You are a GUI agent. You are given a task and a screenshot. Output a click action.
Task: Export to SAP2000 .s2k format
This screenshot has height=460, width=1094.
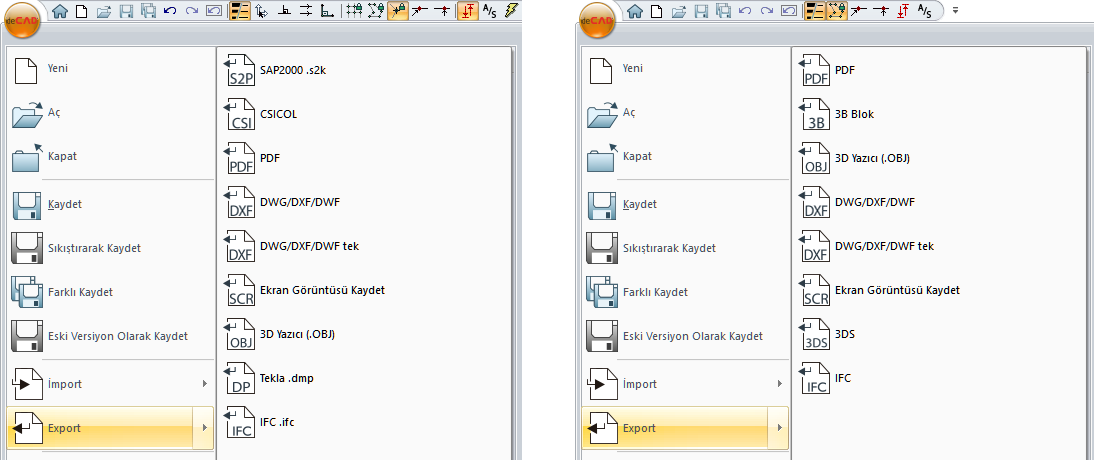(279, 70)
